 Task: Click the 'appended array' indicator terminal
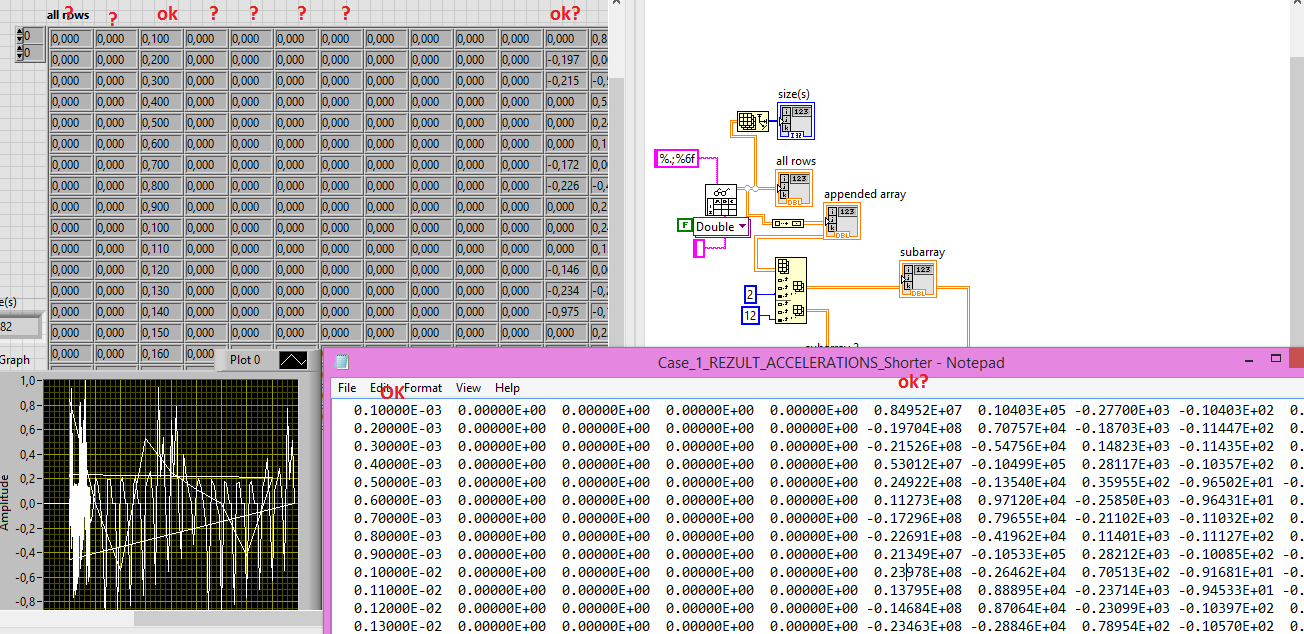pyautogui.click(x=843, y=221)
